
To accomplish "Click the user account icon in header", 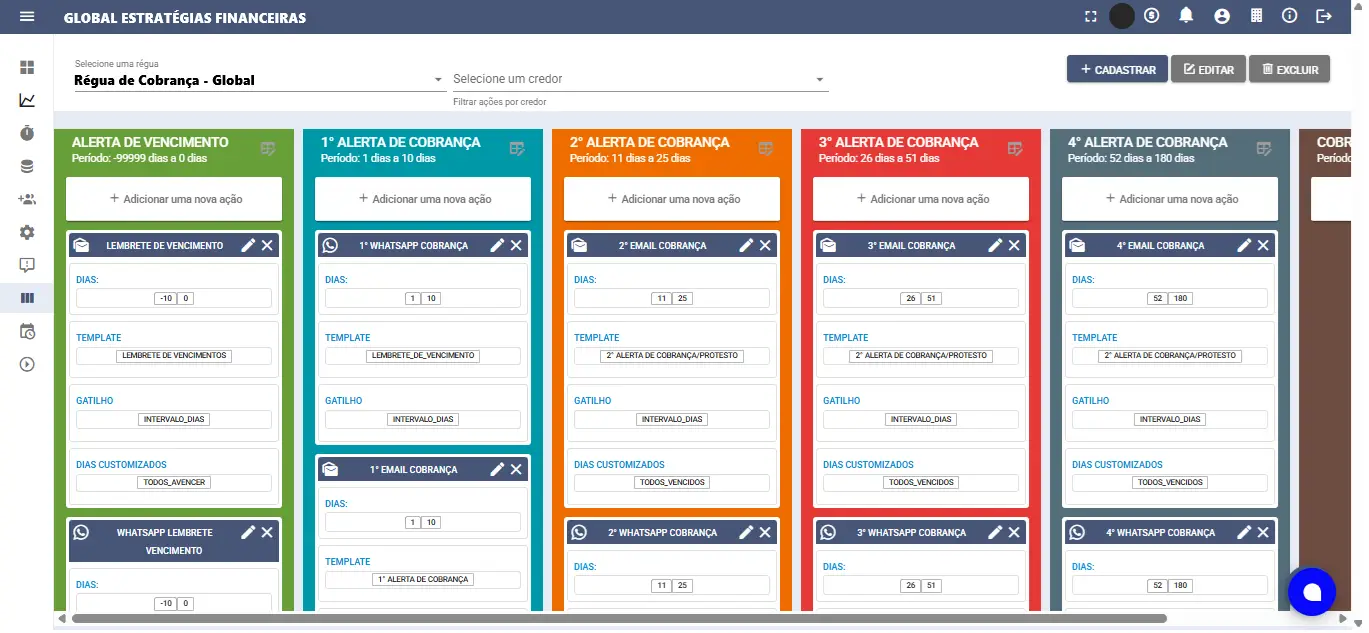I will pos(1221,16).
